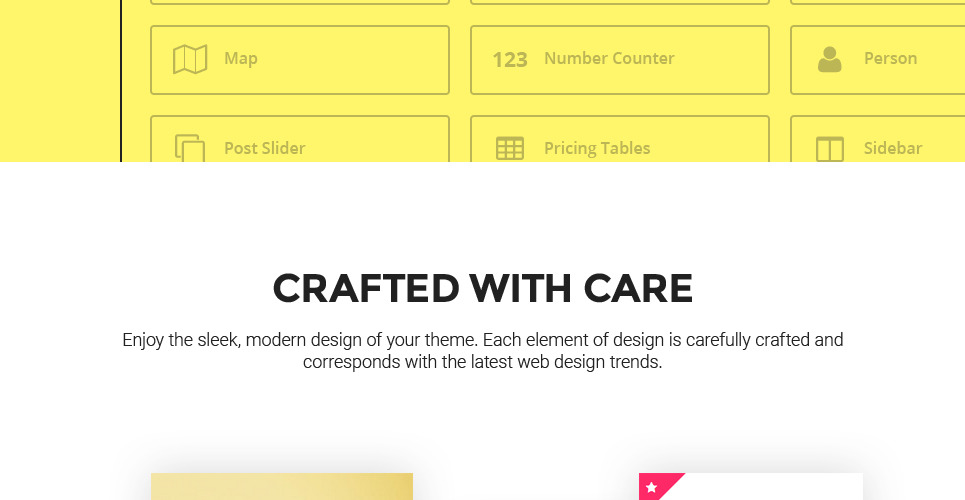The width and height of the screenshot is (965, 500).
Task: Click the cut-off card above Person
Action: tap(878, 2)
